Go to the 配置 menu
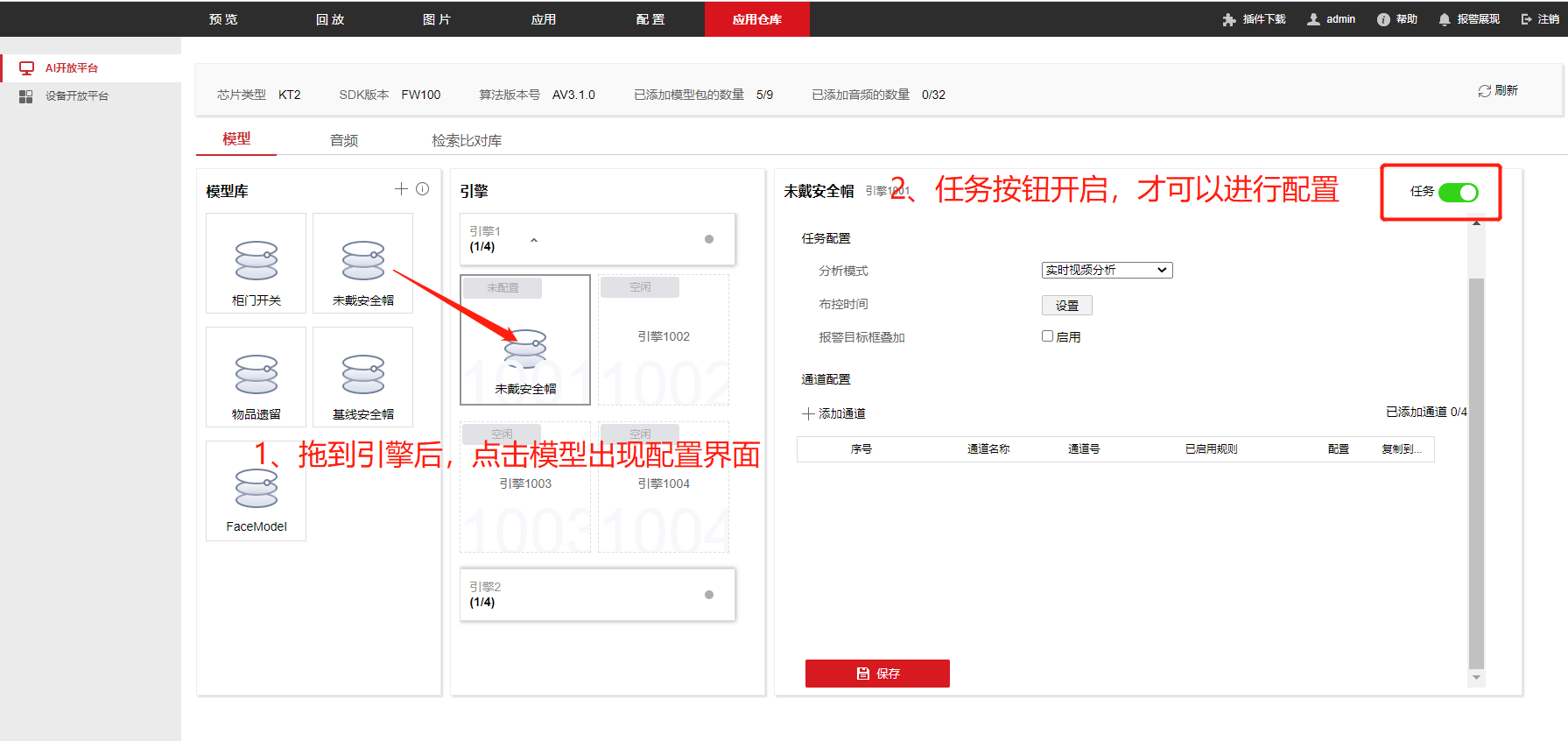This screenshot has height=741, width=1568. point(650,19)
